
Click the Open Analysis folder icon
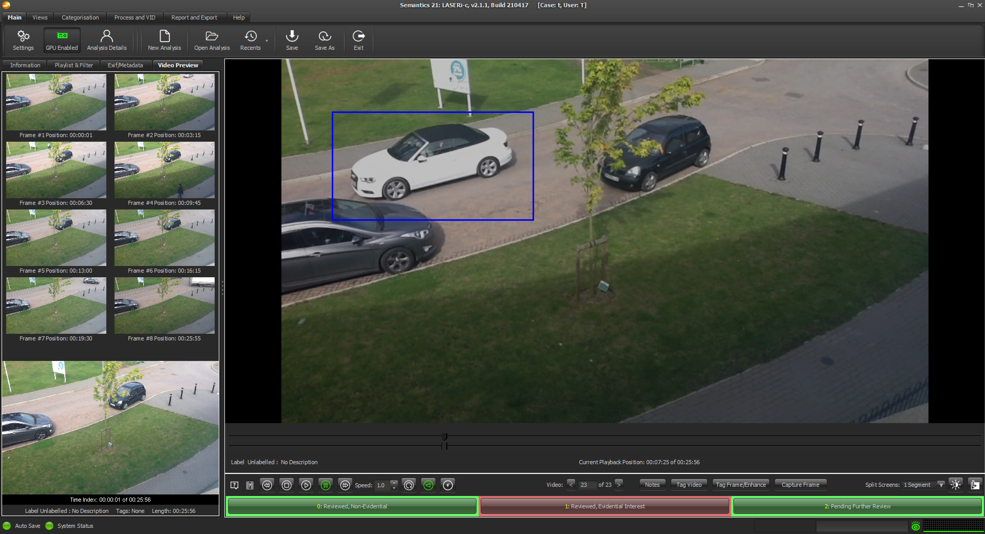coord(212,40)
